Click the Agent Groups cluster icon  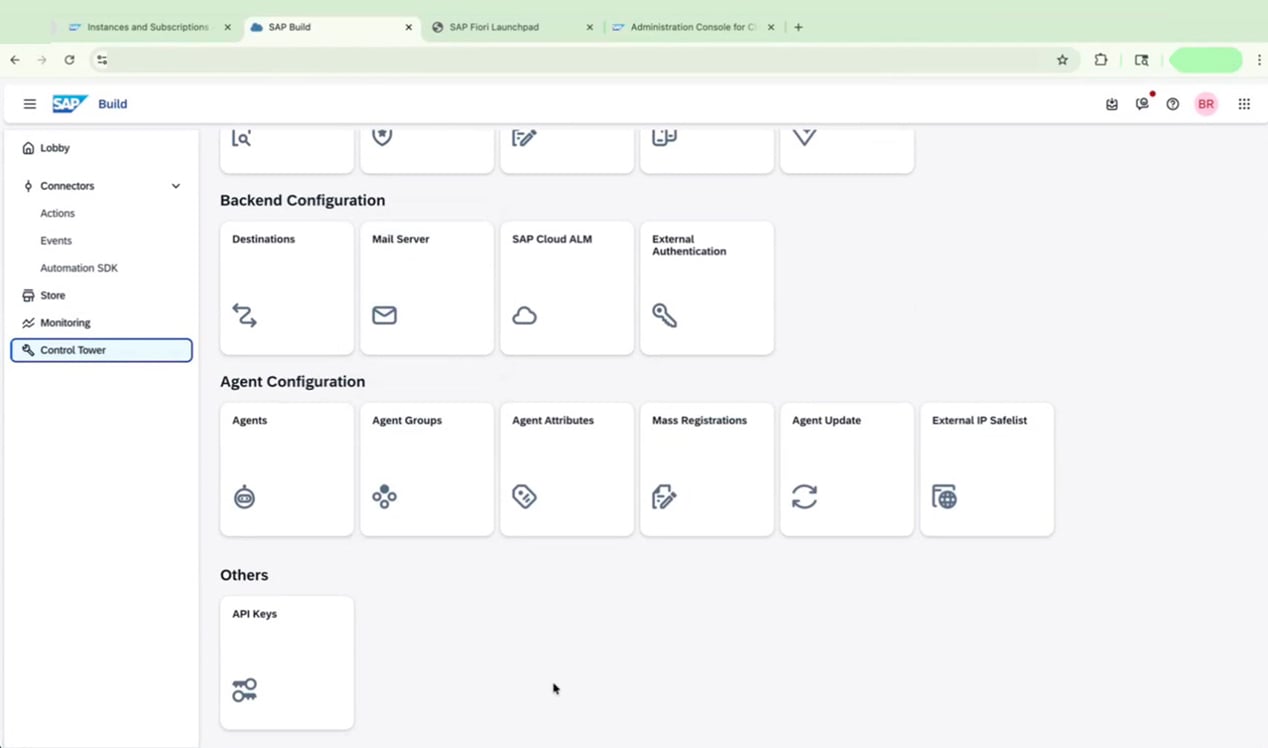click(385, 497)
